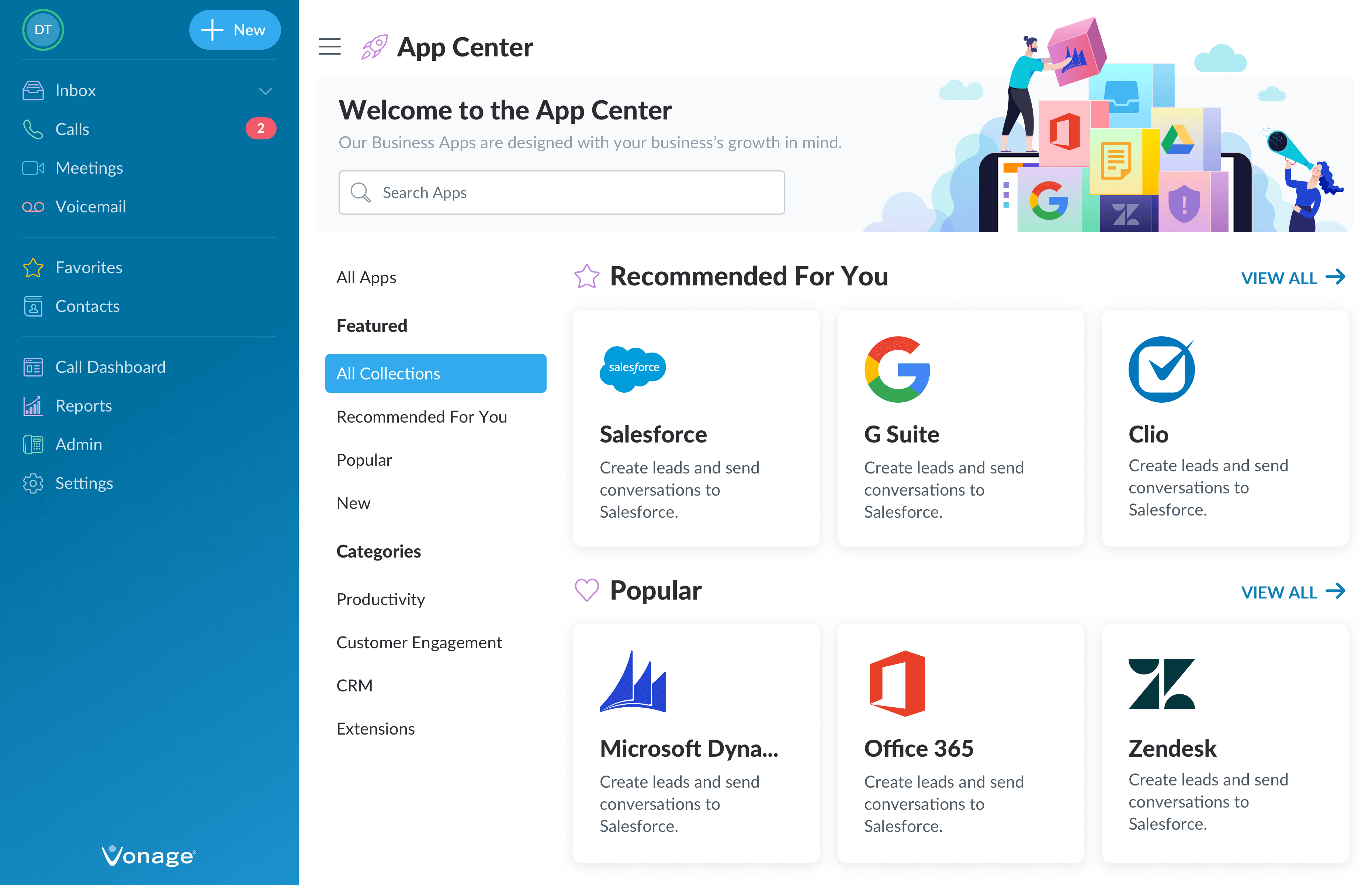
Task: Click the New button
Action: click(235, 30)
